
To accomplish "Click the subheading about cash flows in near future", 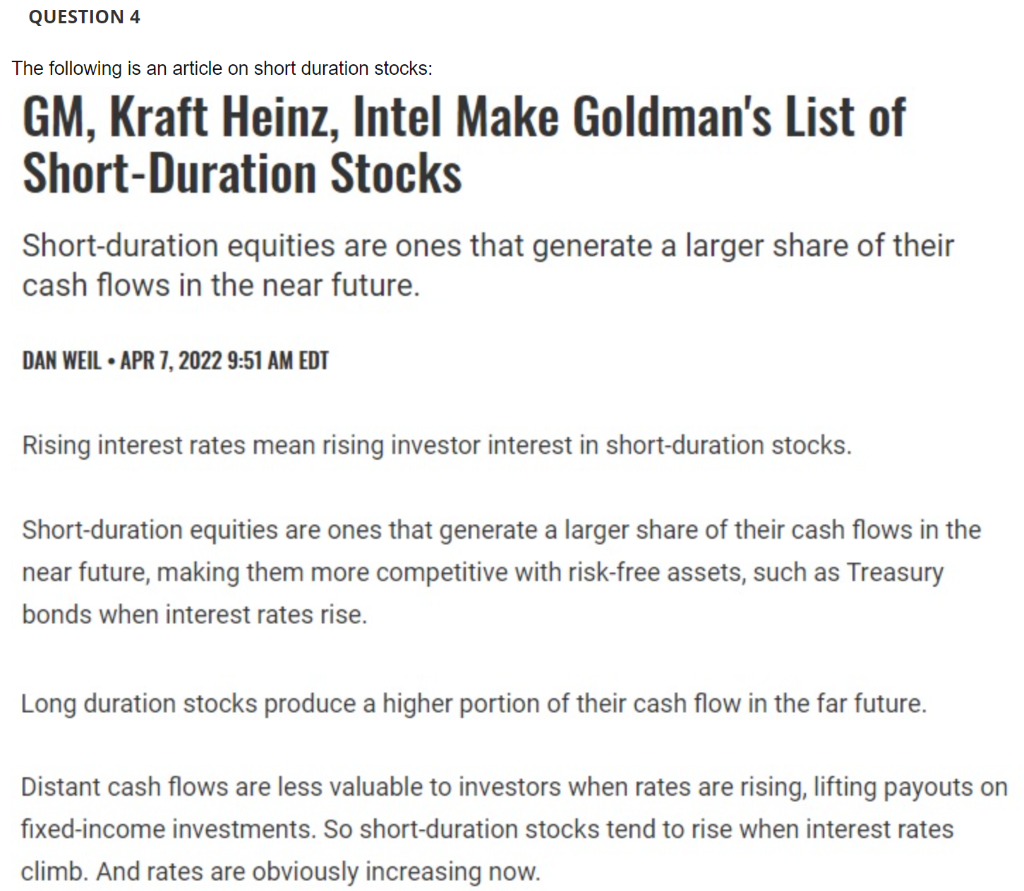I will tap(488, 265).
